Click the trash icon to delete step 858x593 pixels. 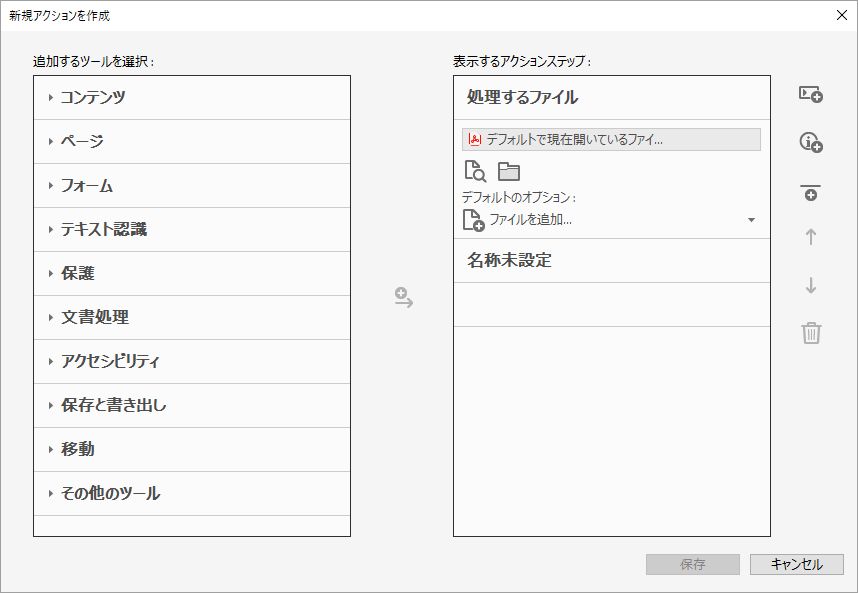[x=811, y=334]
